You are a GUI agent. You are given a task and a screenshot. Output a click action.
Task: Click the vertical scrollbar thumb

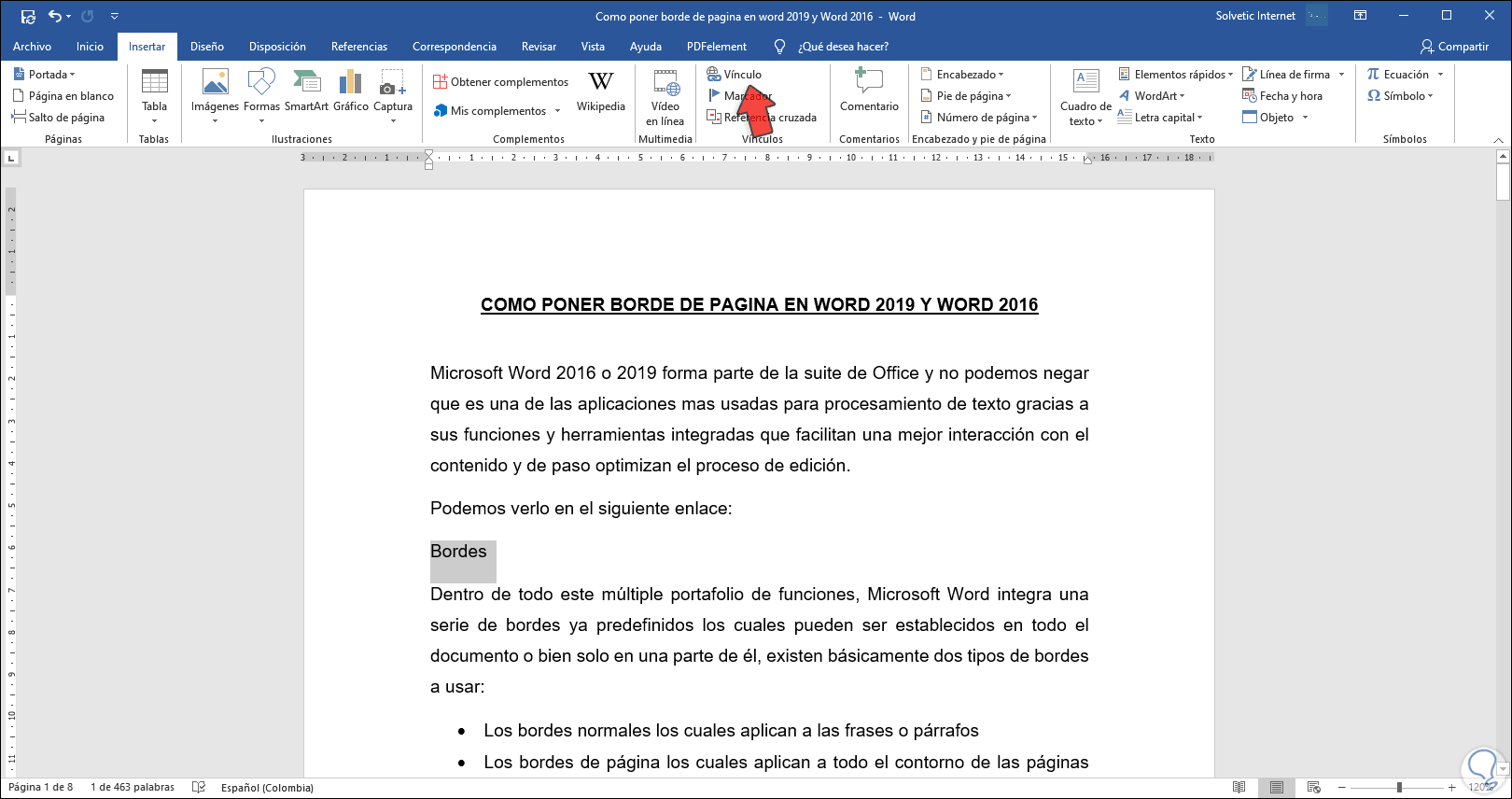pos(1503,181)
